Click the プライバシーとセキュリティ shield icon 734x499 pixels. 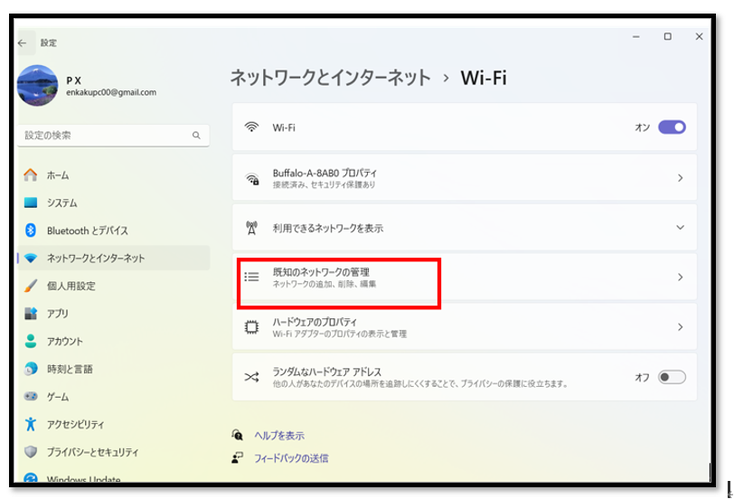[x=30, y=452]
